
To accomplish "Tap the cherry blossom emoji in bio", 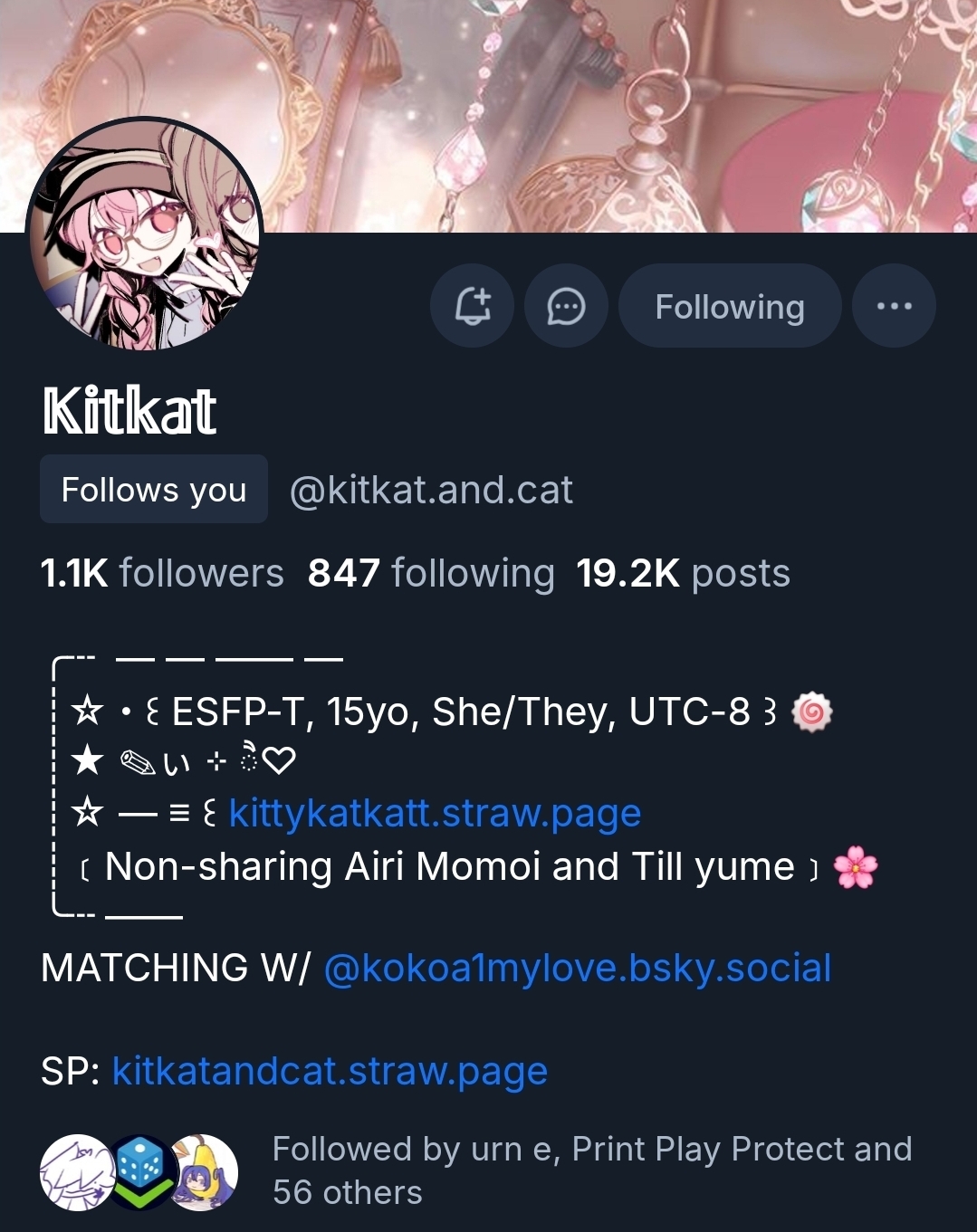I will [x=856, y=867].
